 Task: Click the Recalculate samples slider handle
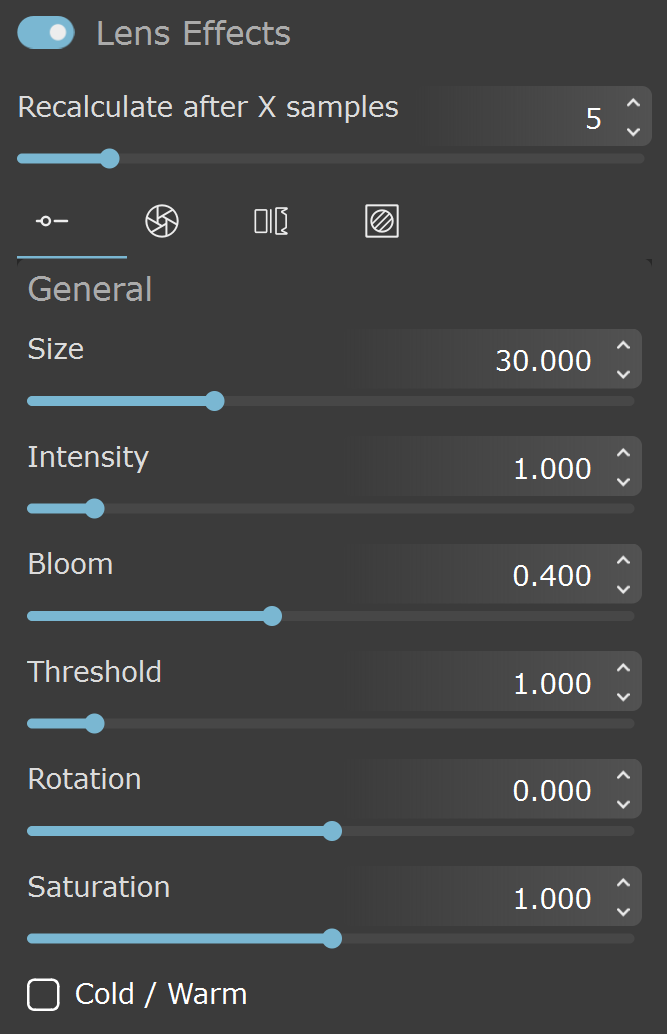pyautogui.click(x=110, y=158)
